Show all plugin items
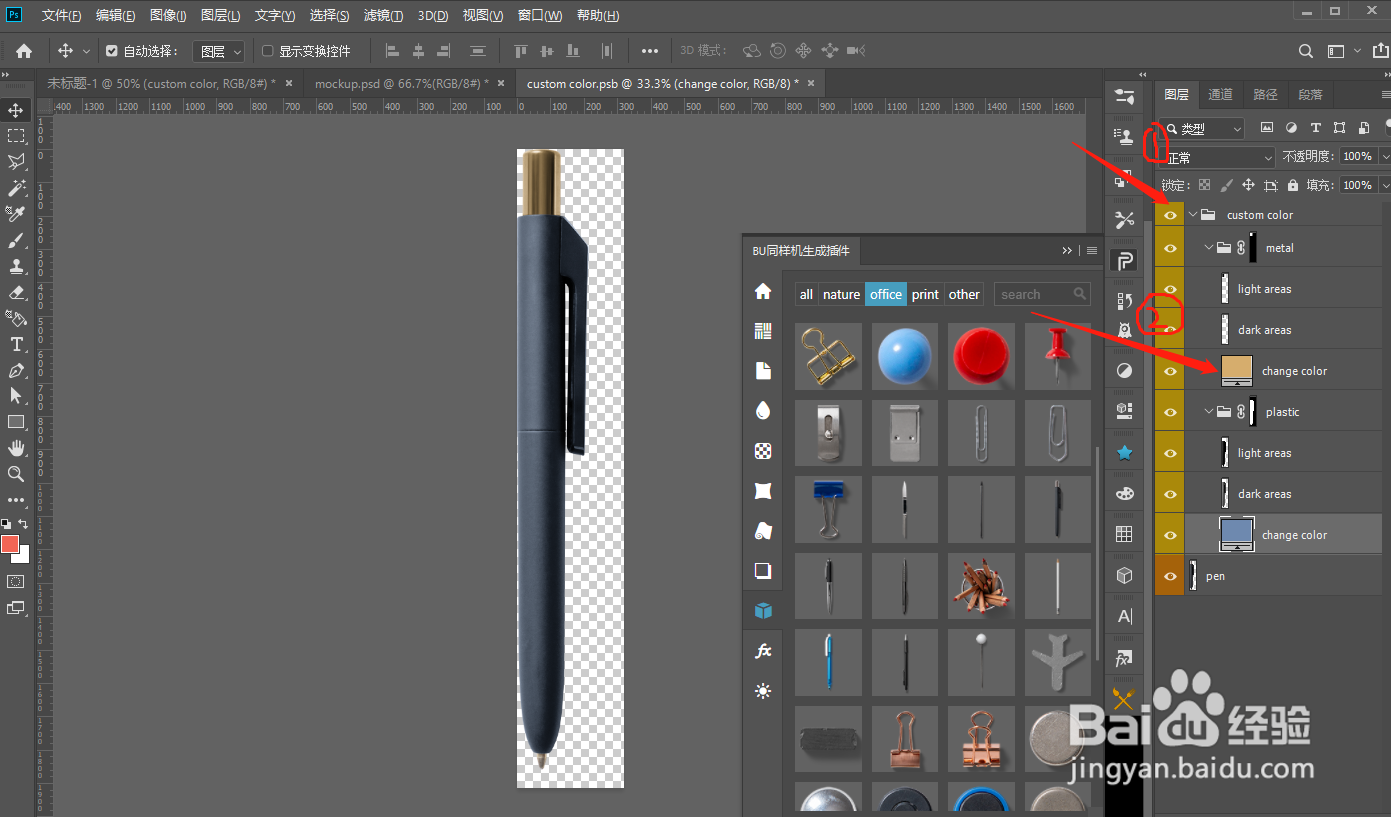 806,294
